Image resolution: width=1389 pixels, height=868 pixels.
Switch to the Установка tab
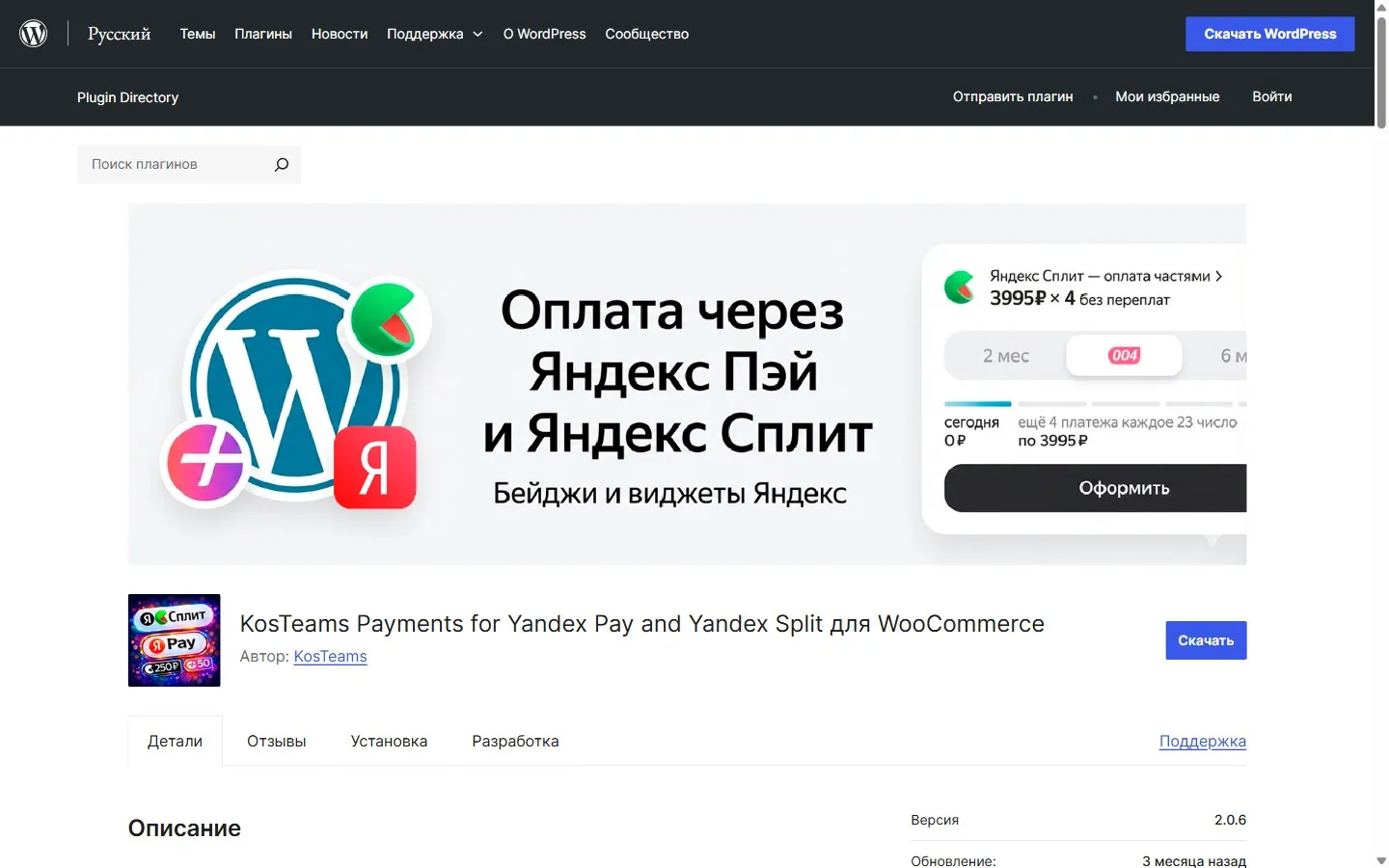click(x=389, y=741)
